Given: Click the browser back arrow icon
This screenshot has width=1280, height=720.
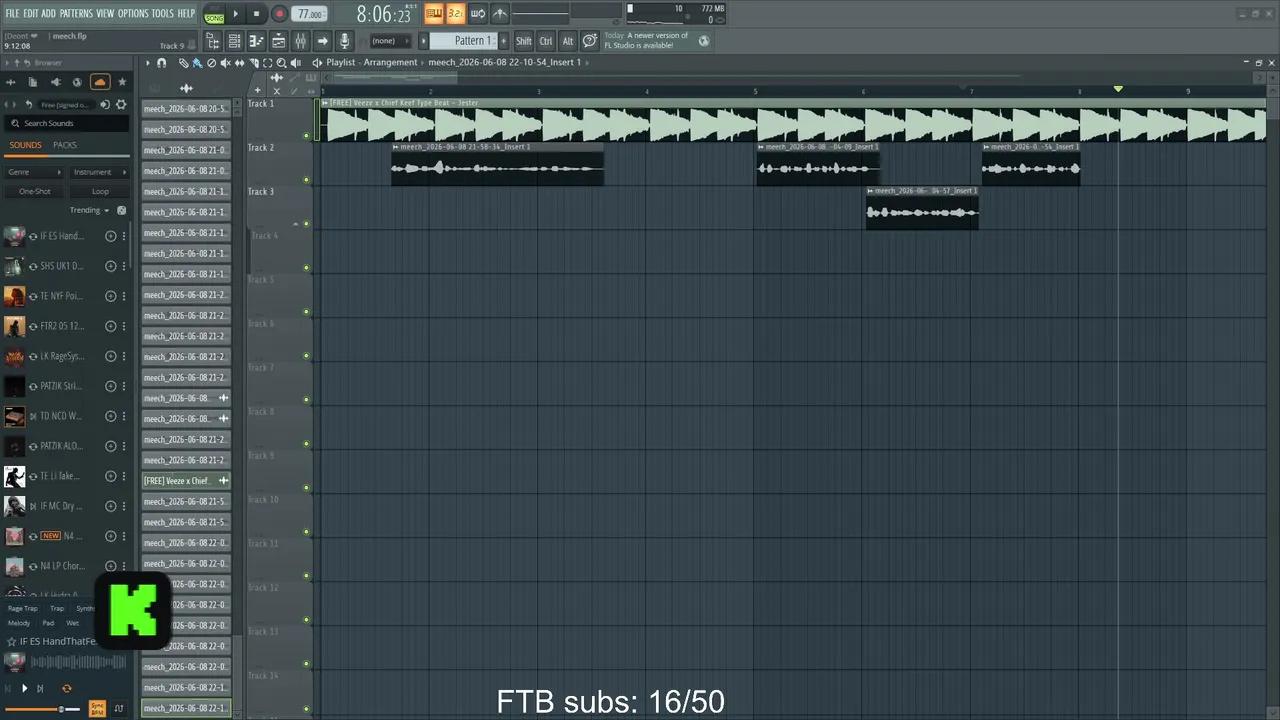Looking at the screenshot, I should point(28,104).
